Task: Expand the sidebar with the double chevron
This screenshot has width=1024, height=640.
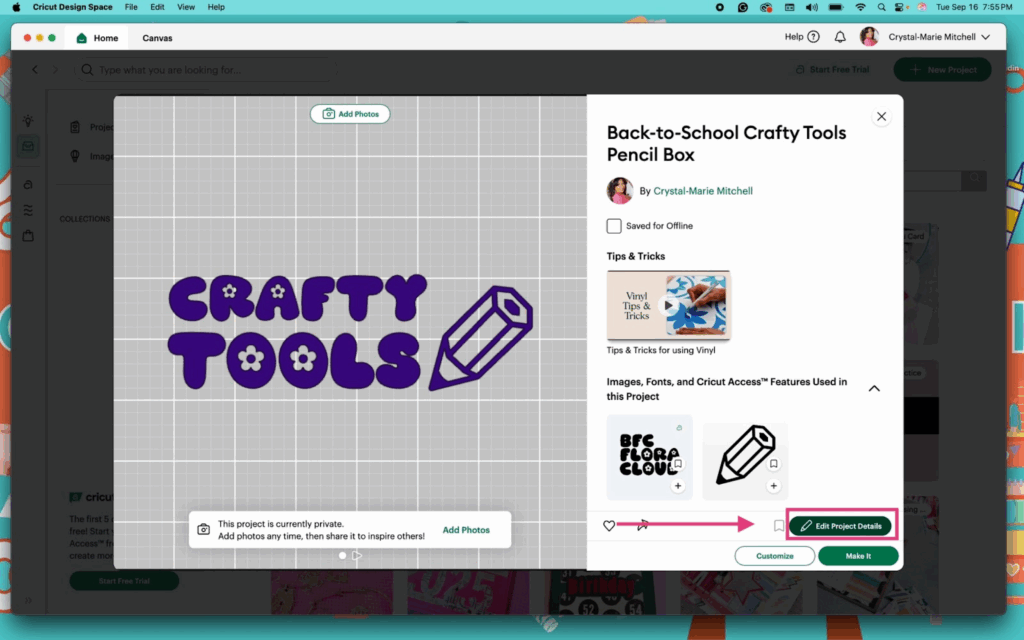Action: (28, 600)
